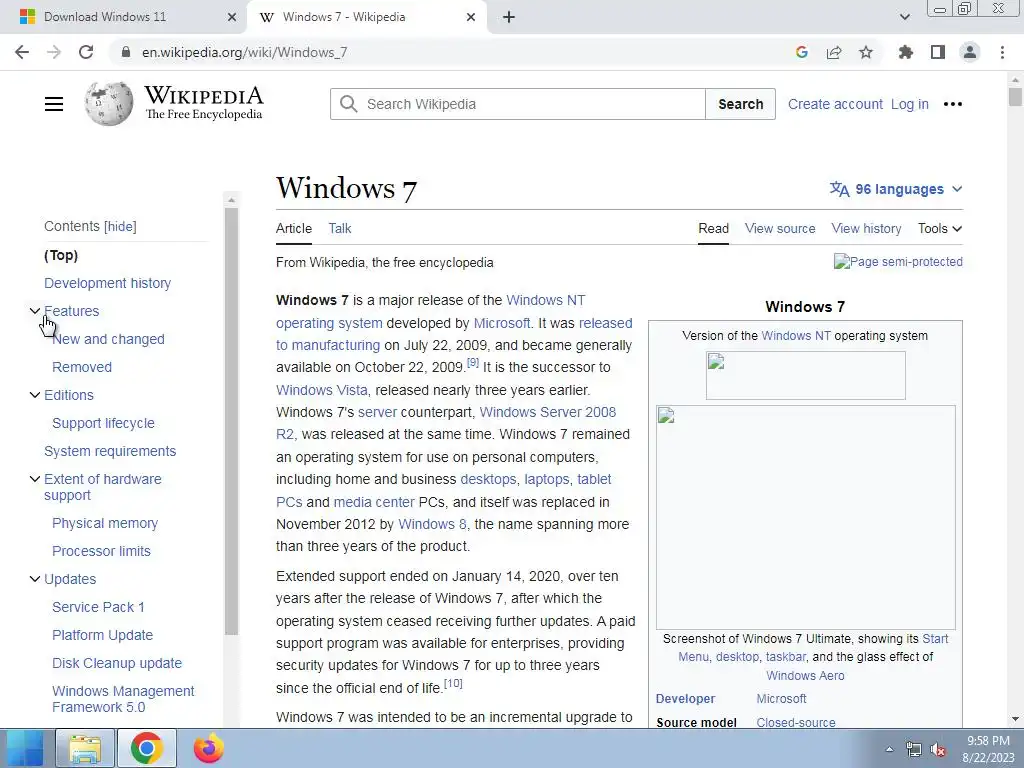View site info via the padlock icon
This screenshot has height=768, width=1024.
click(126, 52)
